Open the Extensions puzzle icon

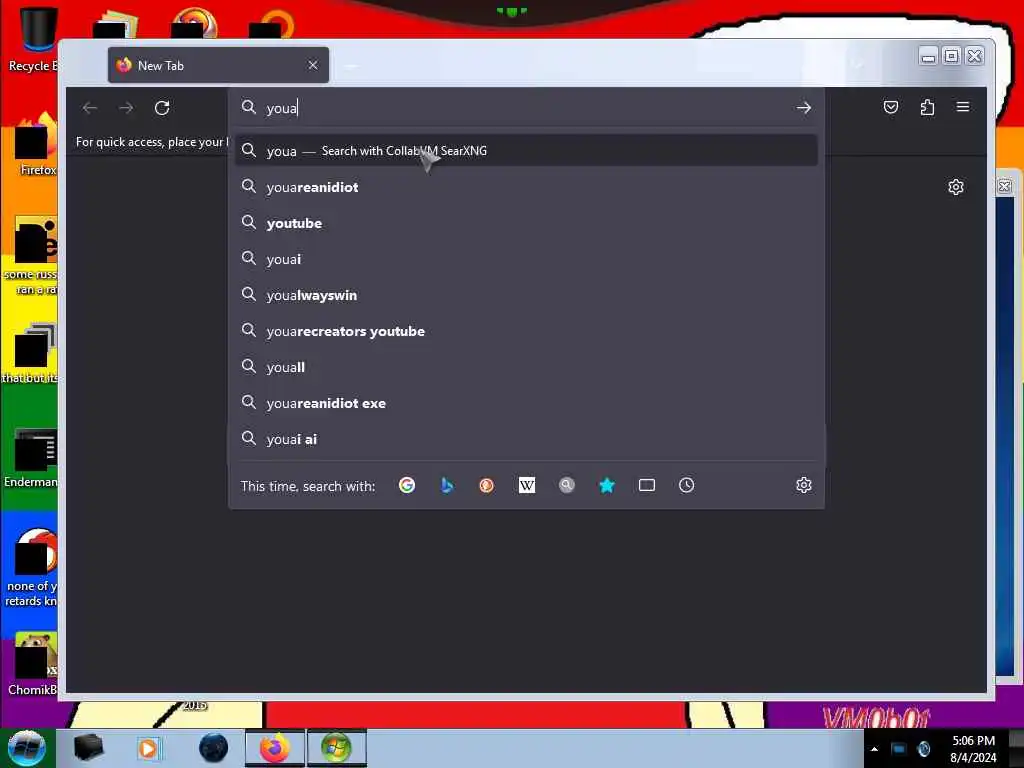[x=927, y=107]
